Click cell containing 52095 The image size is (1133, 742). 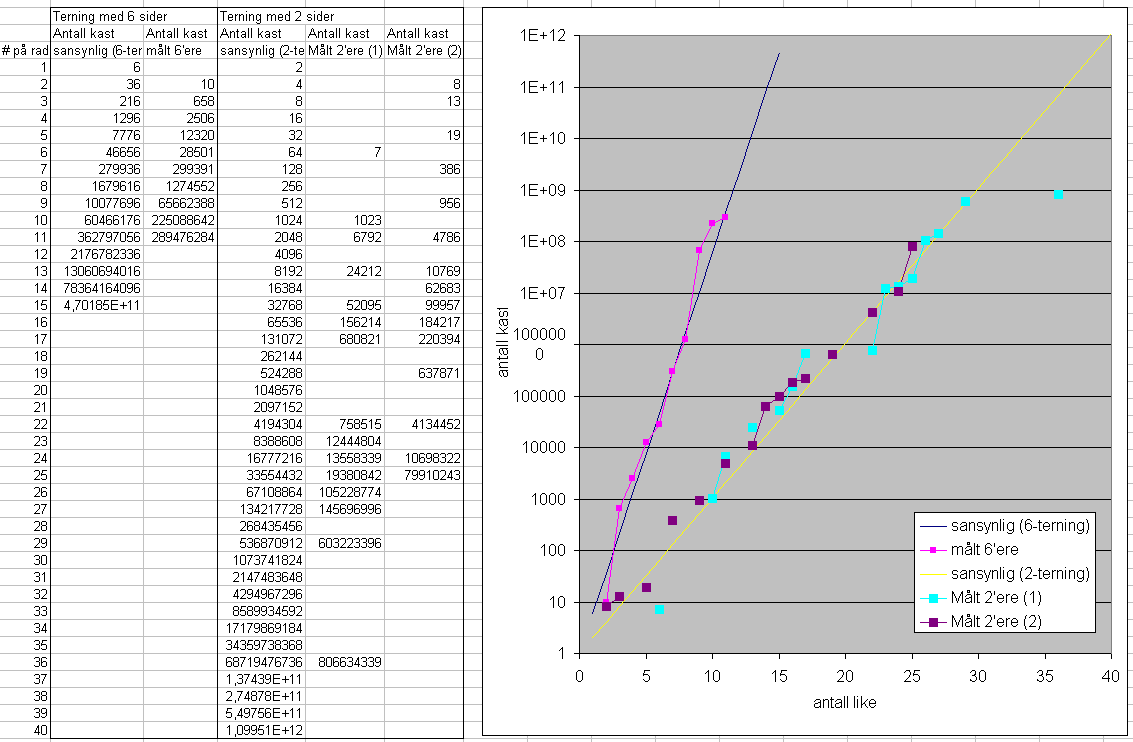click(x=345, y=305)
